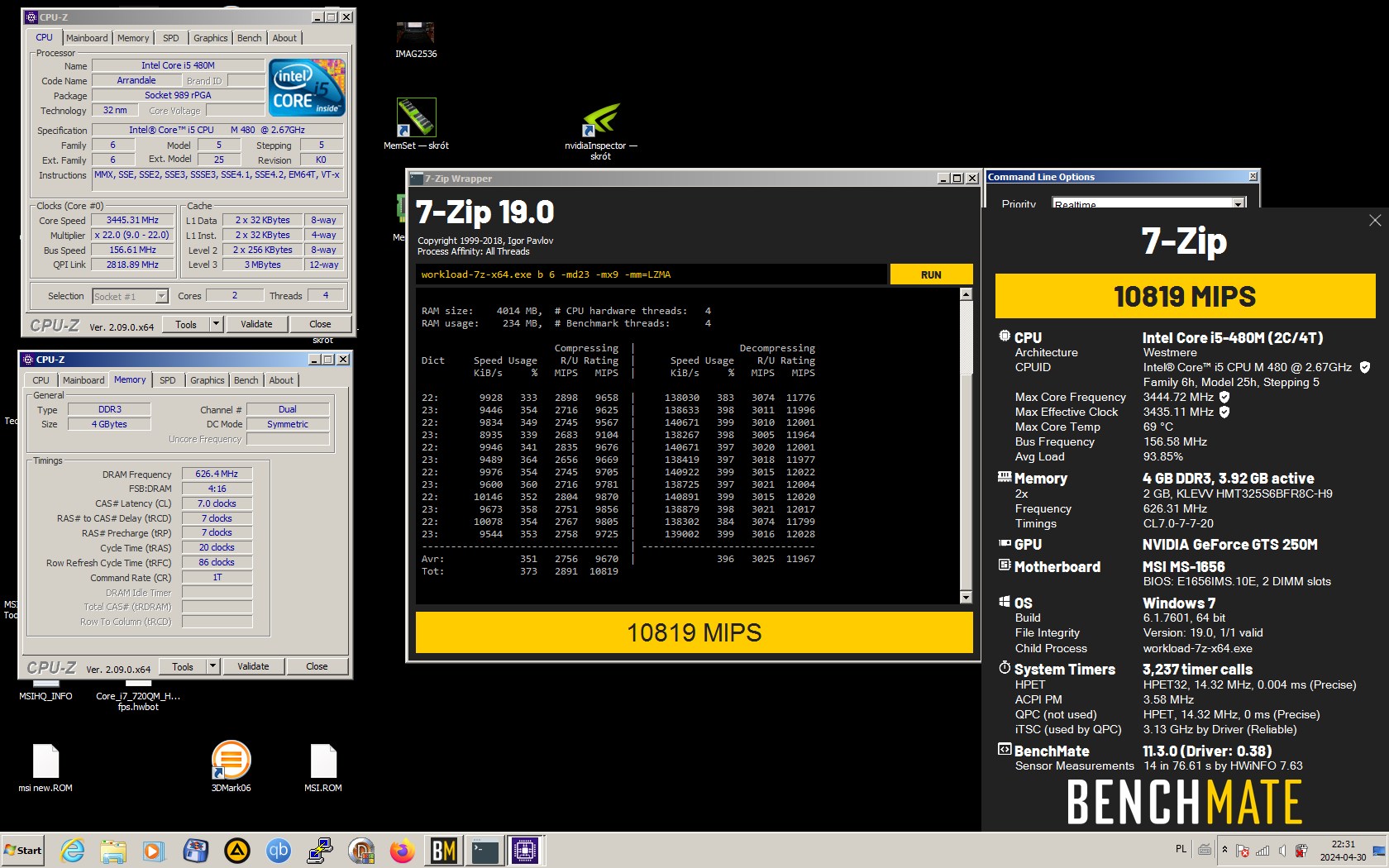Click the 7-Zip Wrapper scrollbar down arrow

point(966,597)
